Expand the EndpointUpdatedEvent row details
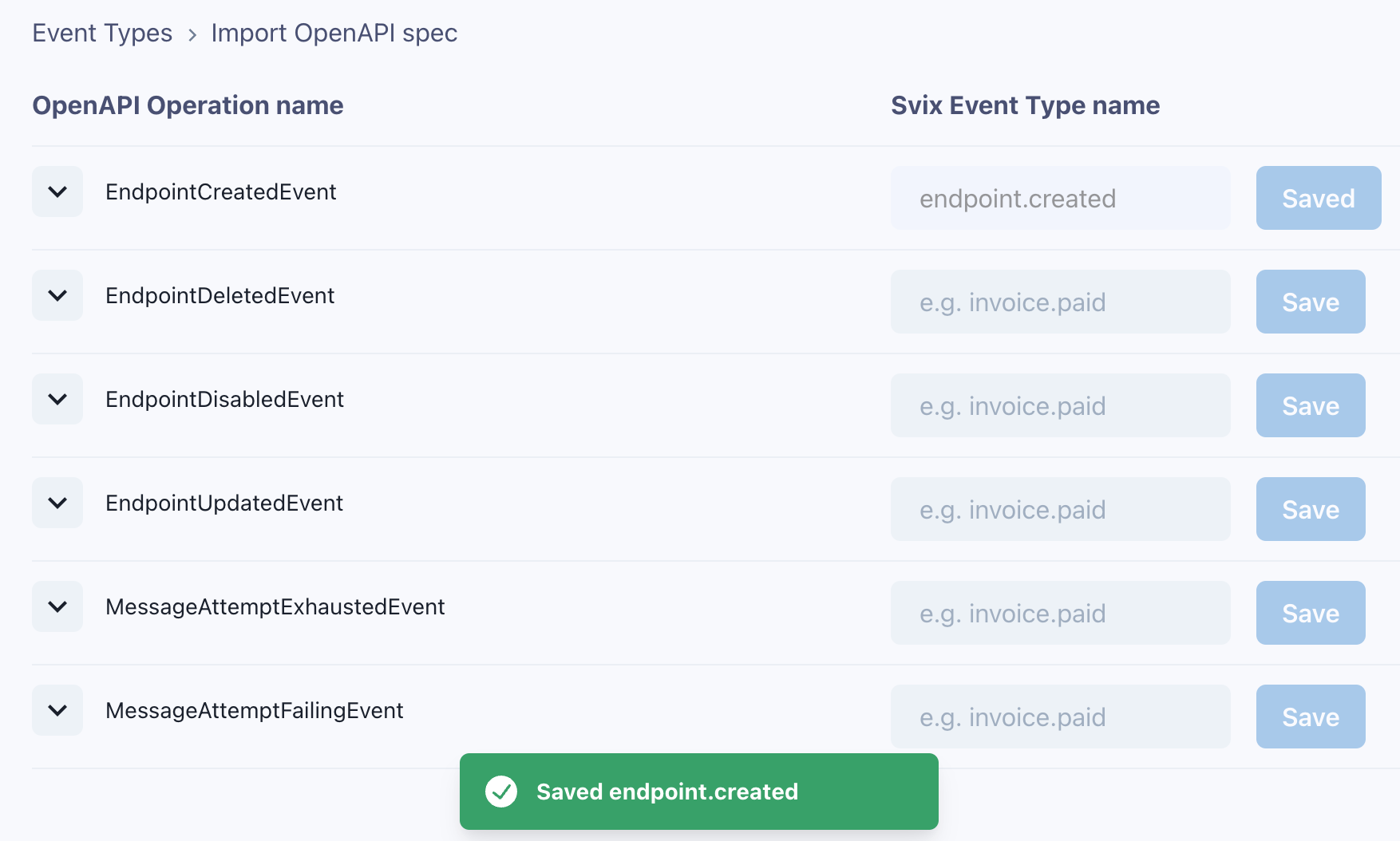This screenshot has width=1400, height=841. point(57,503)
